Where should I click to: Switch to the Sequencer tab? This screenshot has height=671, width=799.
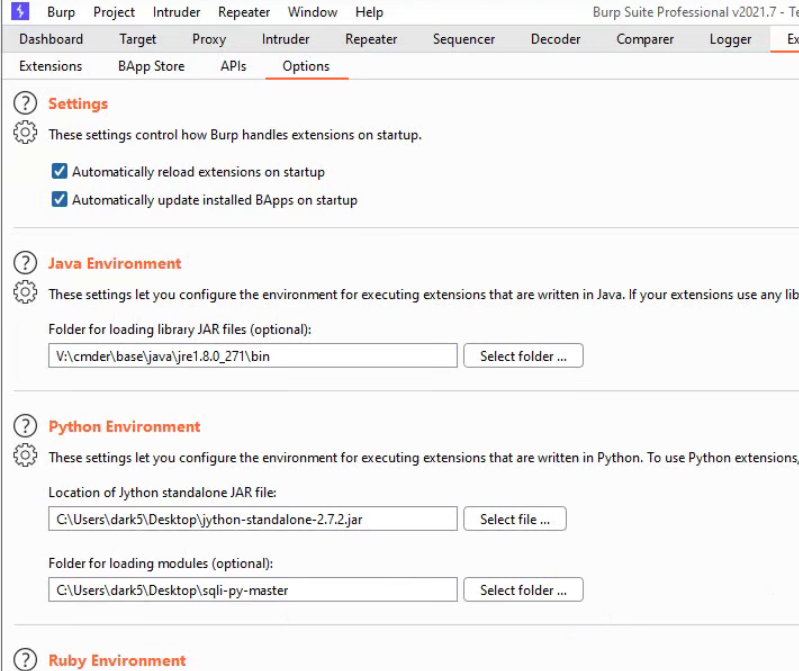(x=464, y=39)
